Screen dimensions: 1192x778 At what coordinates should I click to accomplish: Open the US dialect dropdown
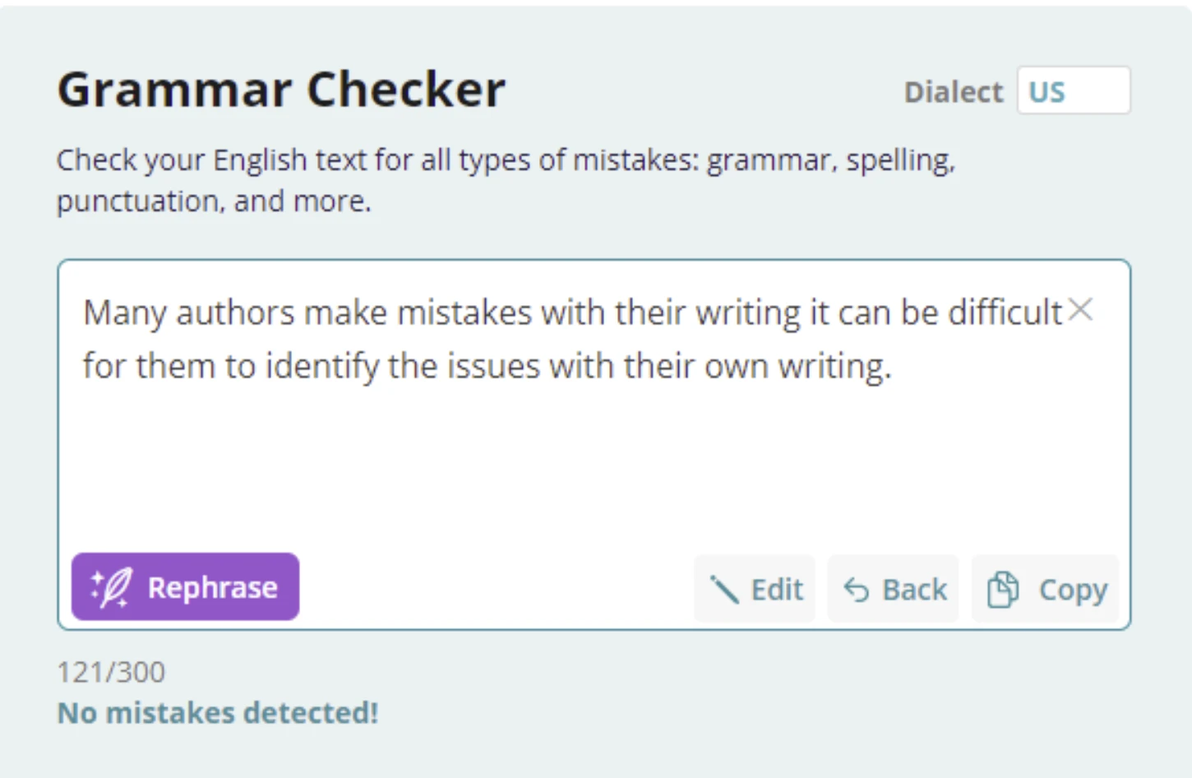[1073, 91]
